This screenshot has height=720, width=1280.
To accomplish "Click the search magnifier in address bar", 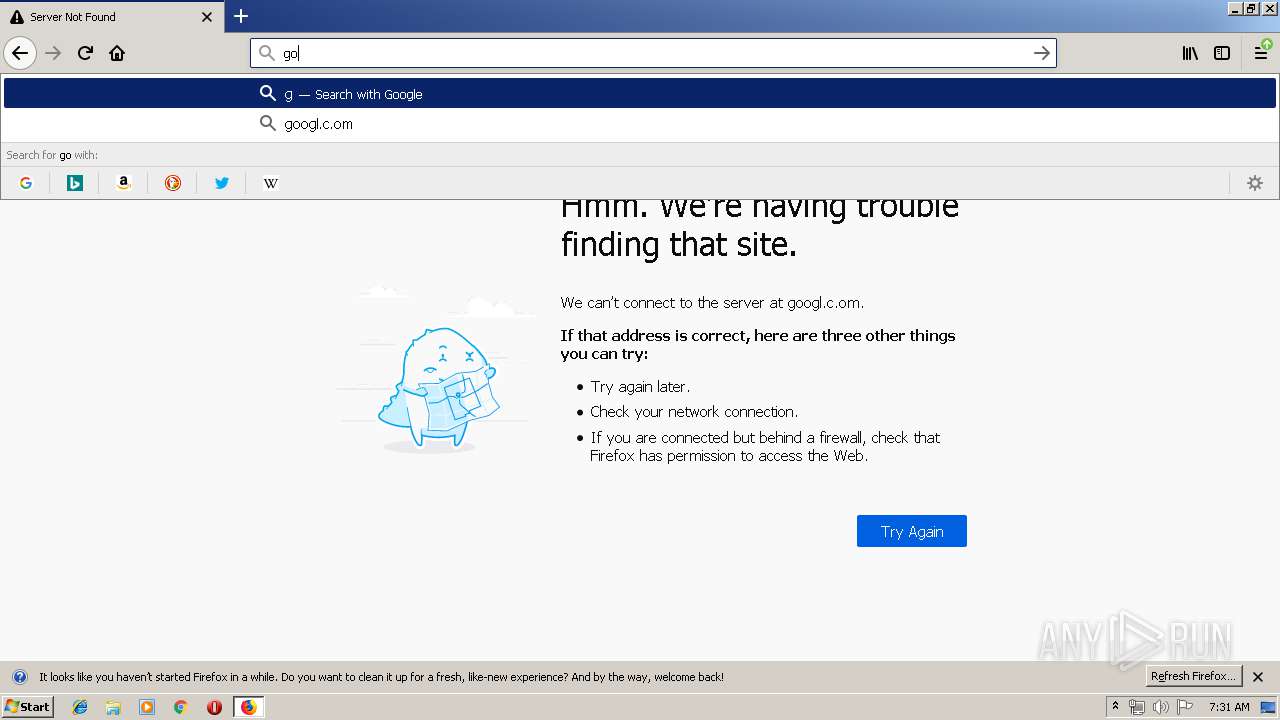I will [267, 53].
